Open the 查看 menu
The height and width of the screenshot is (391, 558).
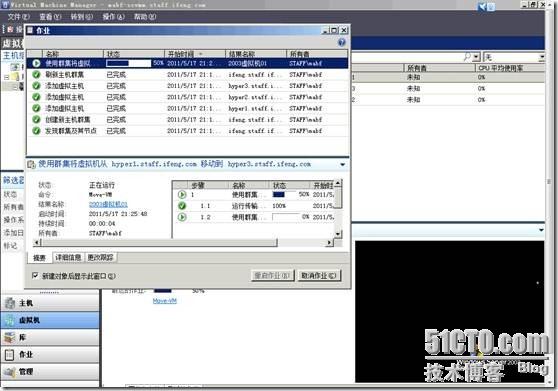[x=50, y=17]
